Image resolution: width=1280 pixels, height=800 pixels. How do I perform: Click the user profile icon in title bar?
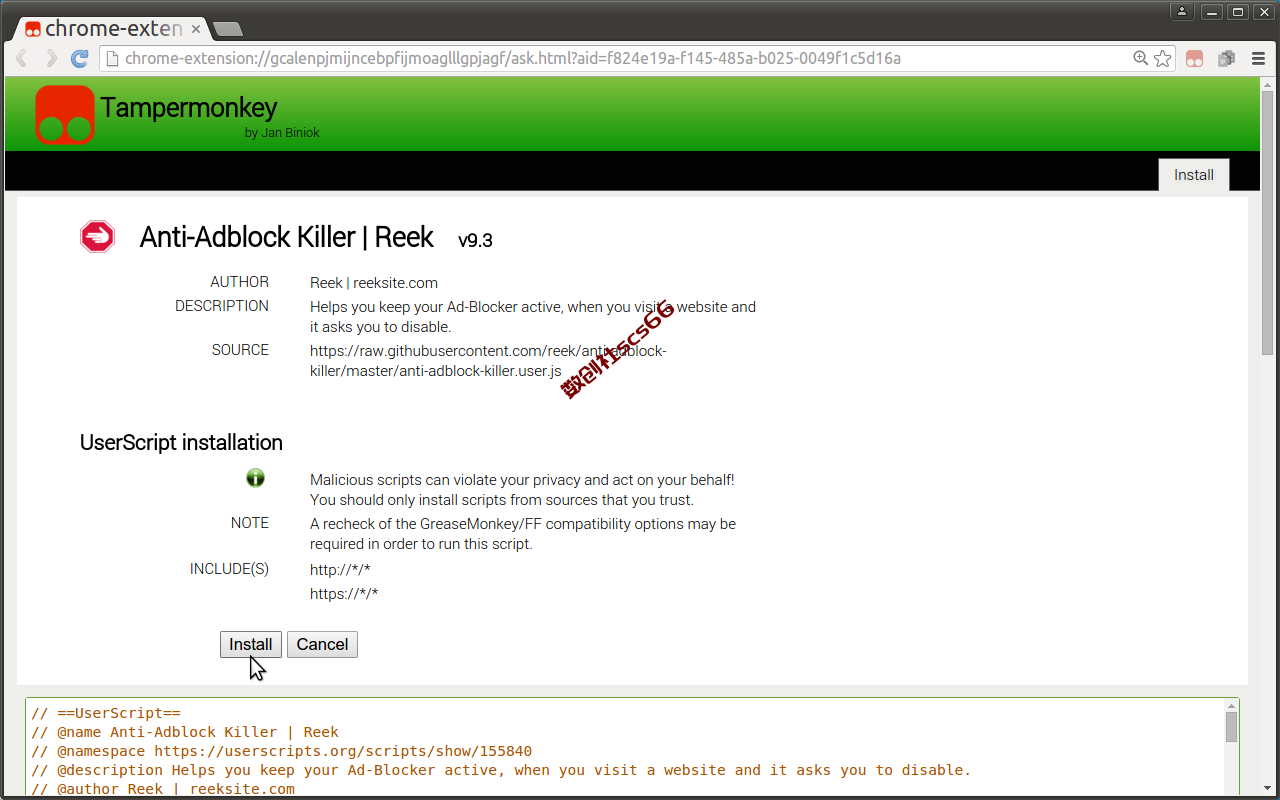click(1182, 12)
